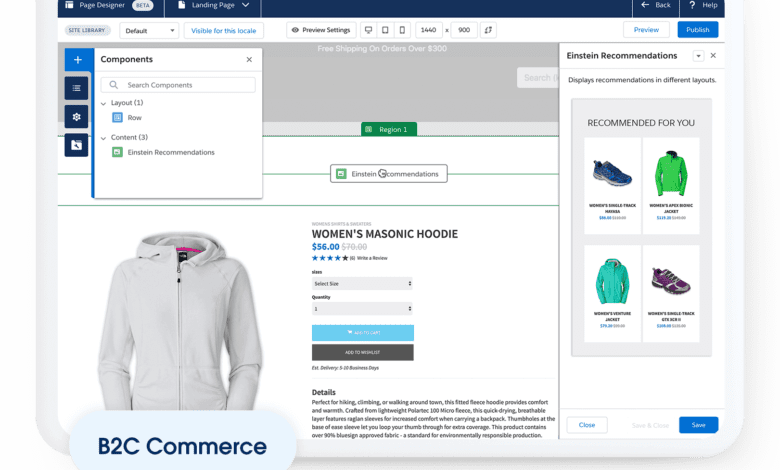Click the 'Details' heading

pos(323,392)
